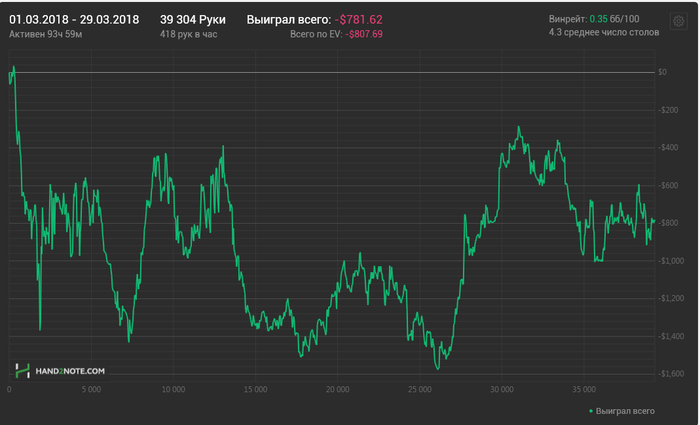Click the '418 рук в час' text
This screenshot has width=700, height=425.
pyautogui.click(x=188, y=34)
